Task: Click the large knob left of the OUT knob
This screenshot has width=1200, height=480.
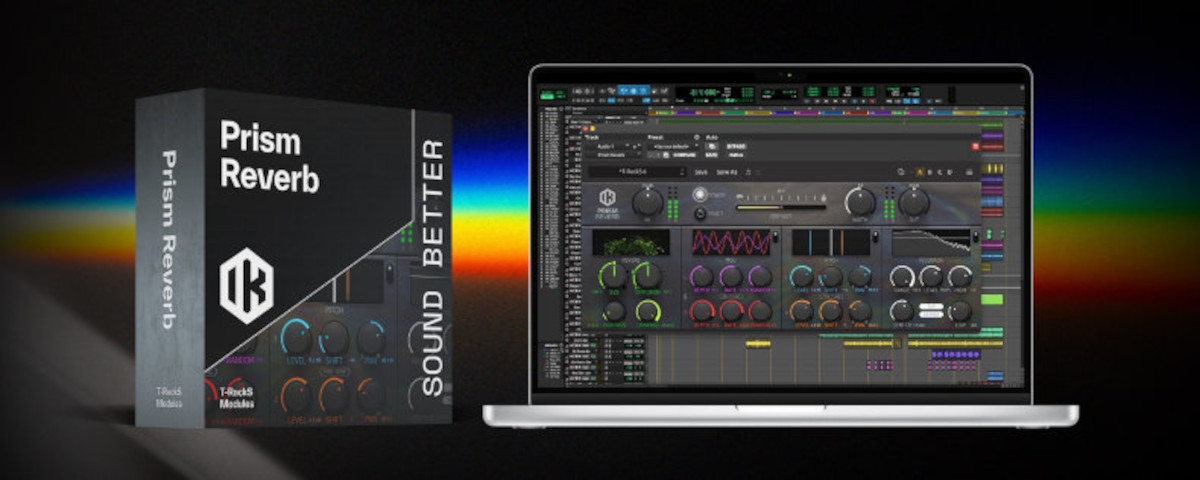Action: 860,202
